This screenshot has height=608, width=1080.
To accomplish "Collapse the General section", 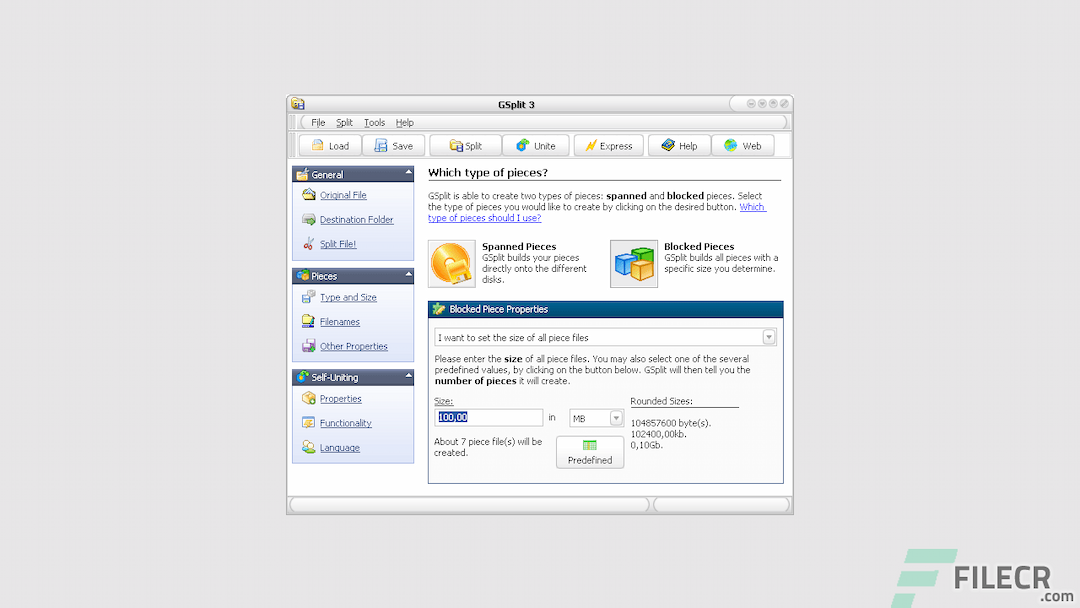I will coord(408,172).
